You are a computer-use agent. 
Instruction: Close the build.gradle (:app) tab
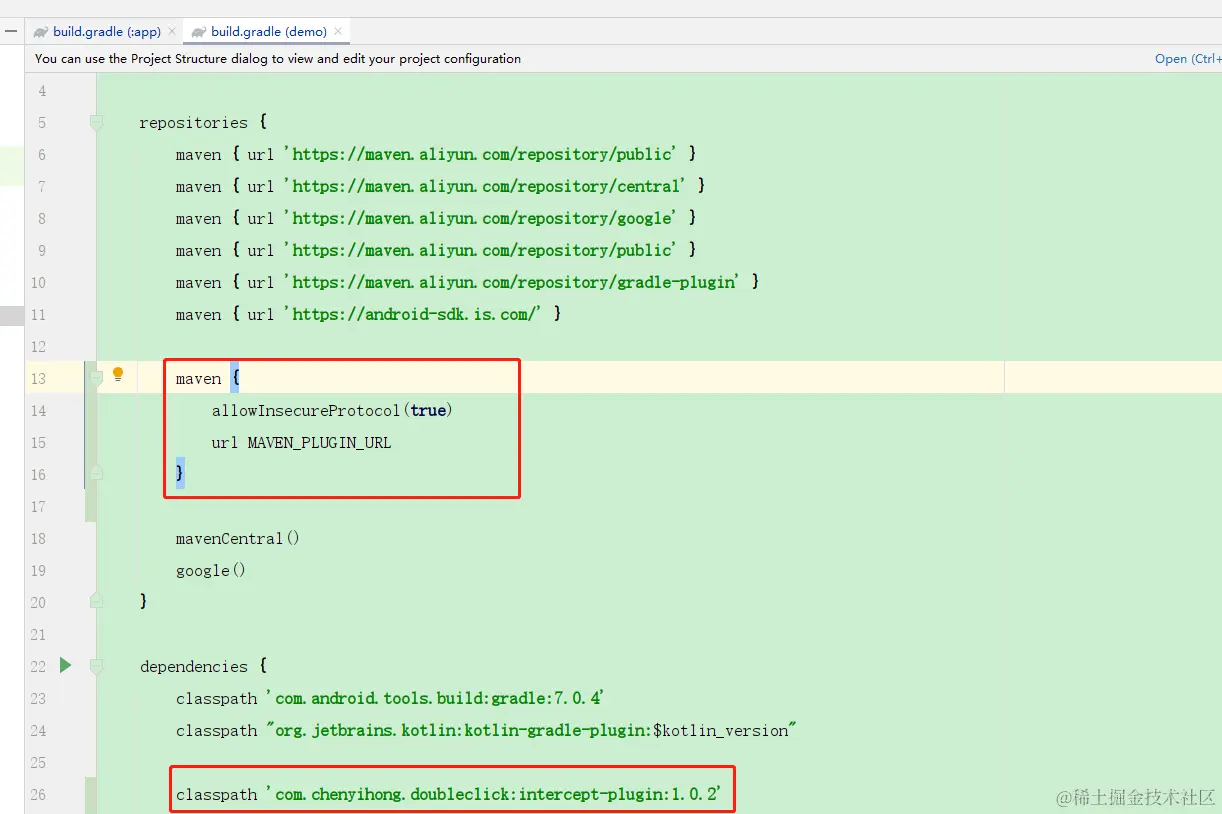click(x=171, y=31)
